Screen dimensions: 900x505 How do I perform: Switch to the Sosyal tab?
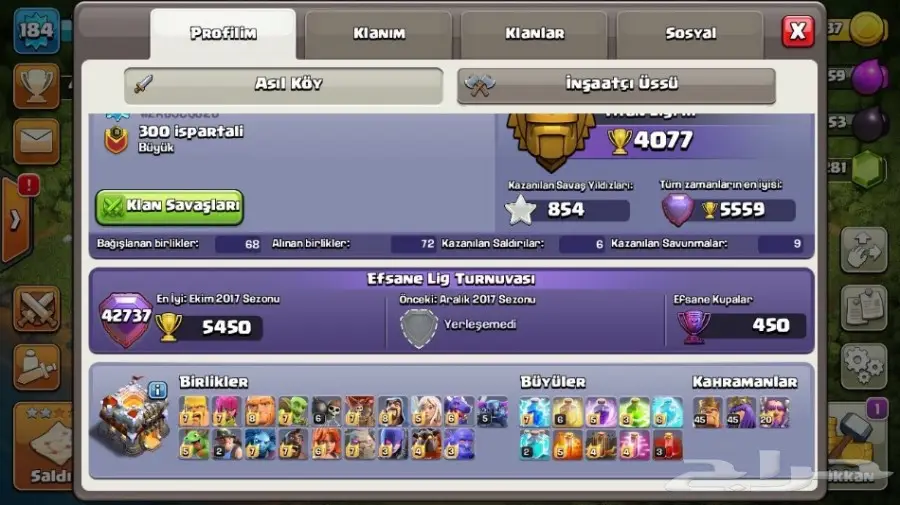[690, 34]
